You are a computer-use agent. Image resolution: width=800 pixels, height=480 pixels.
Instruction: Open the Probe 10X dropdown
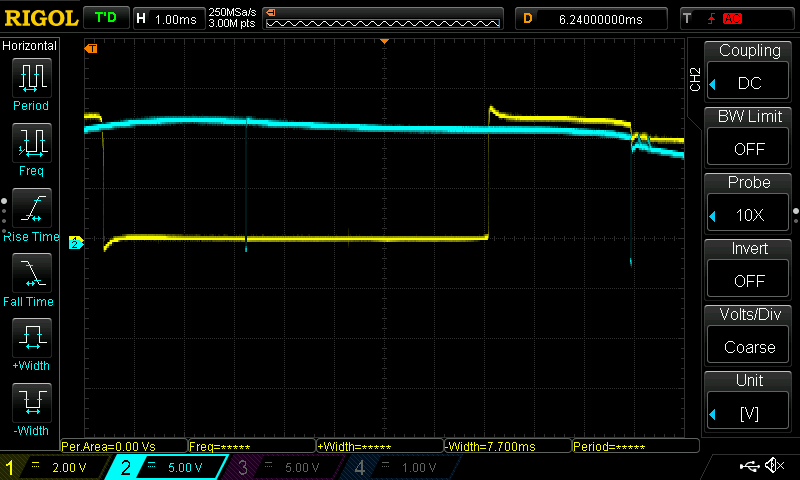tap(749, 203)
